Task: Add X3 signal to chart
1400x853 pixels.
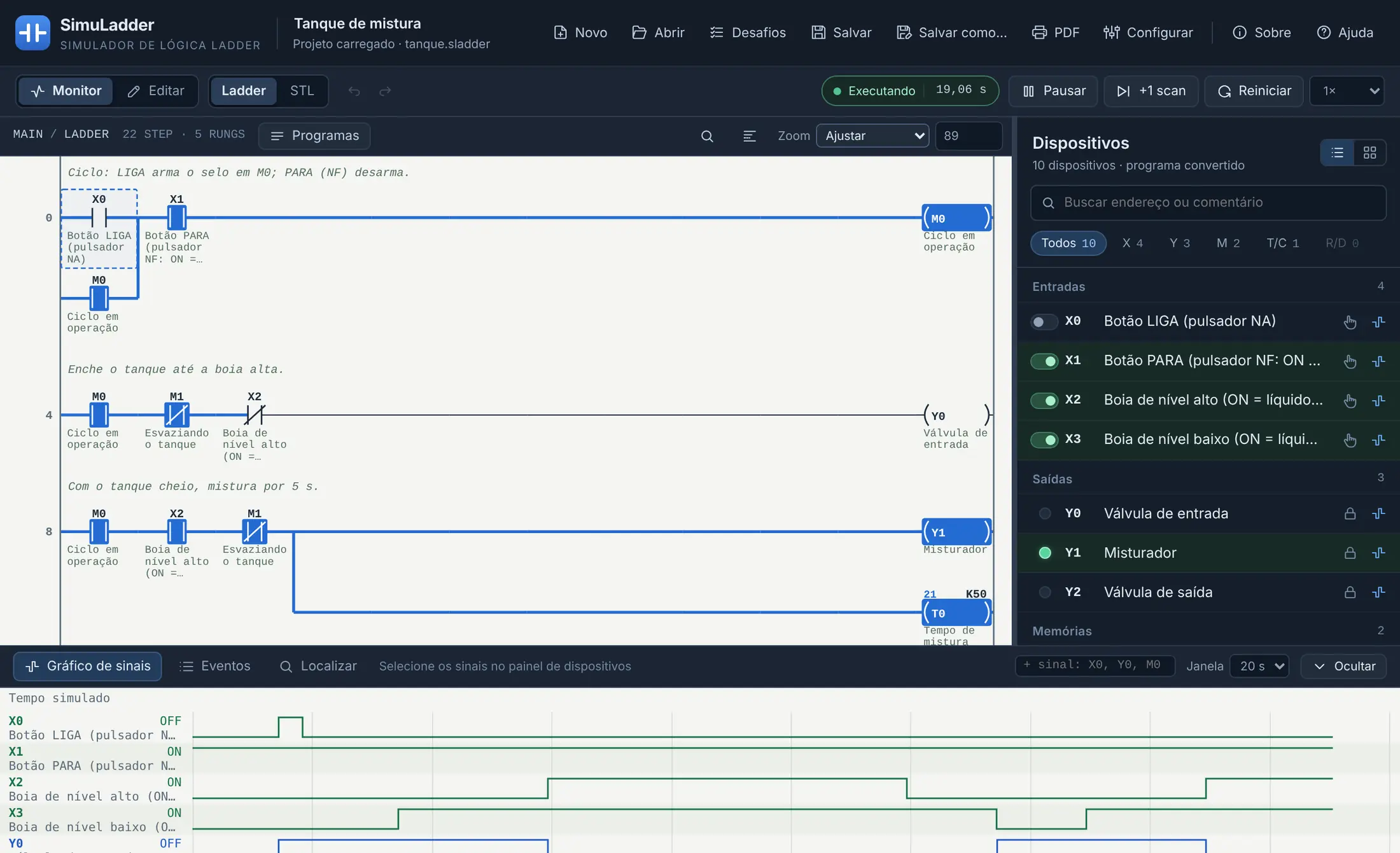Action: coord(1378,440)
